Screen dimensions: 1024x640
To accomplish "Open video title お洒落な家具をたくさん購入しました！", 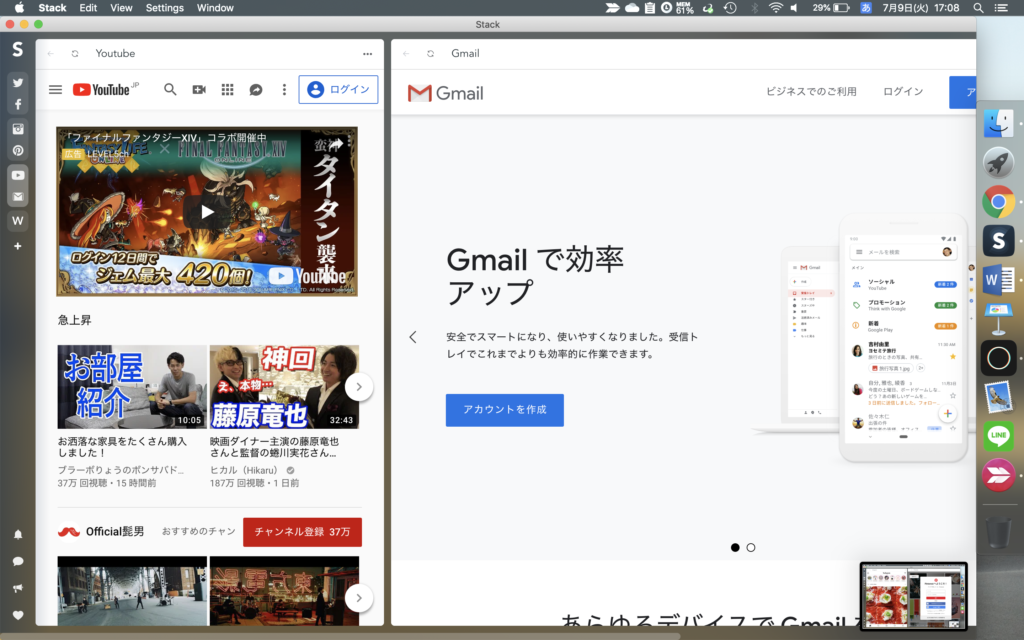I will pyautogui.click(x=122, y=447).
